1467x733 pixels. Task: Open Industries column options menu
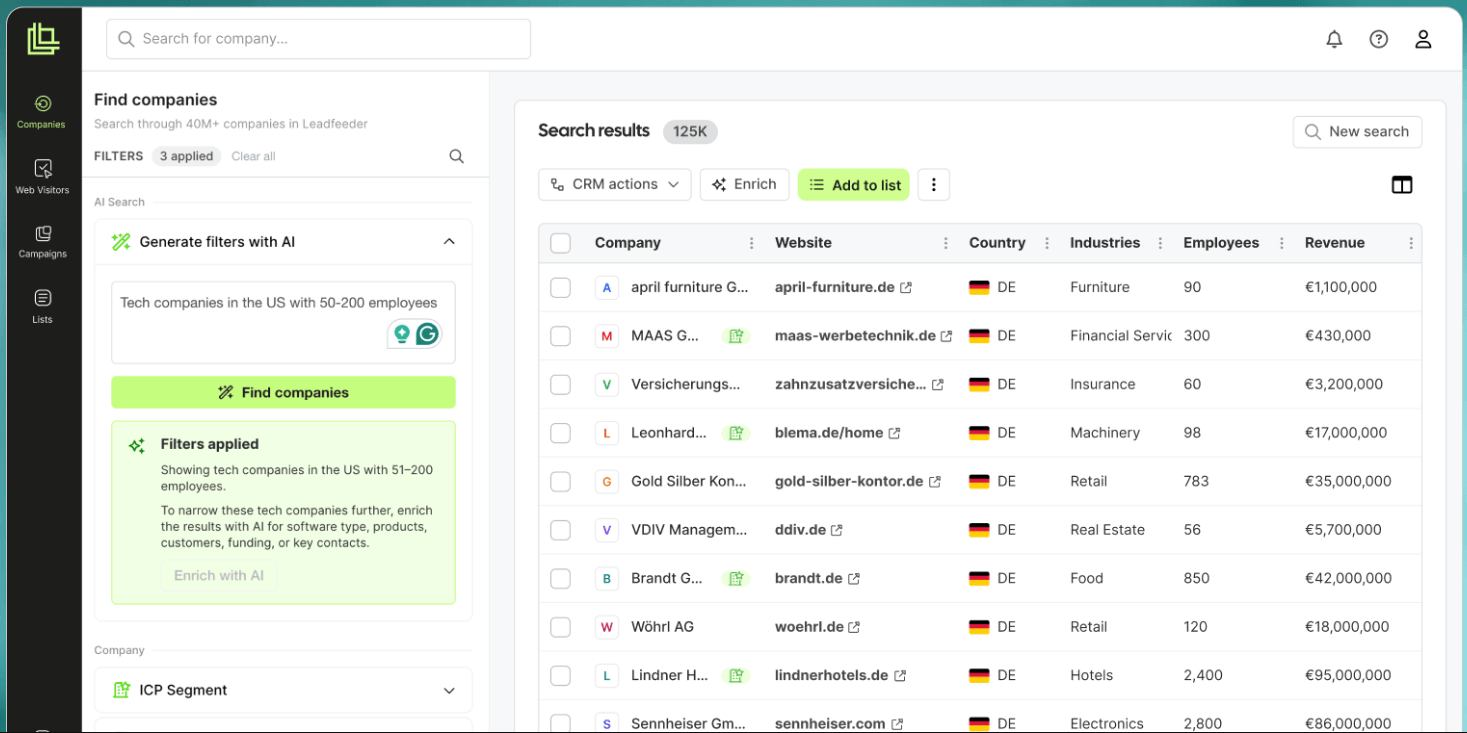[x=1160, y=243]
